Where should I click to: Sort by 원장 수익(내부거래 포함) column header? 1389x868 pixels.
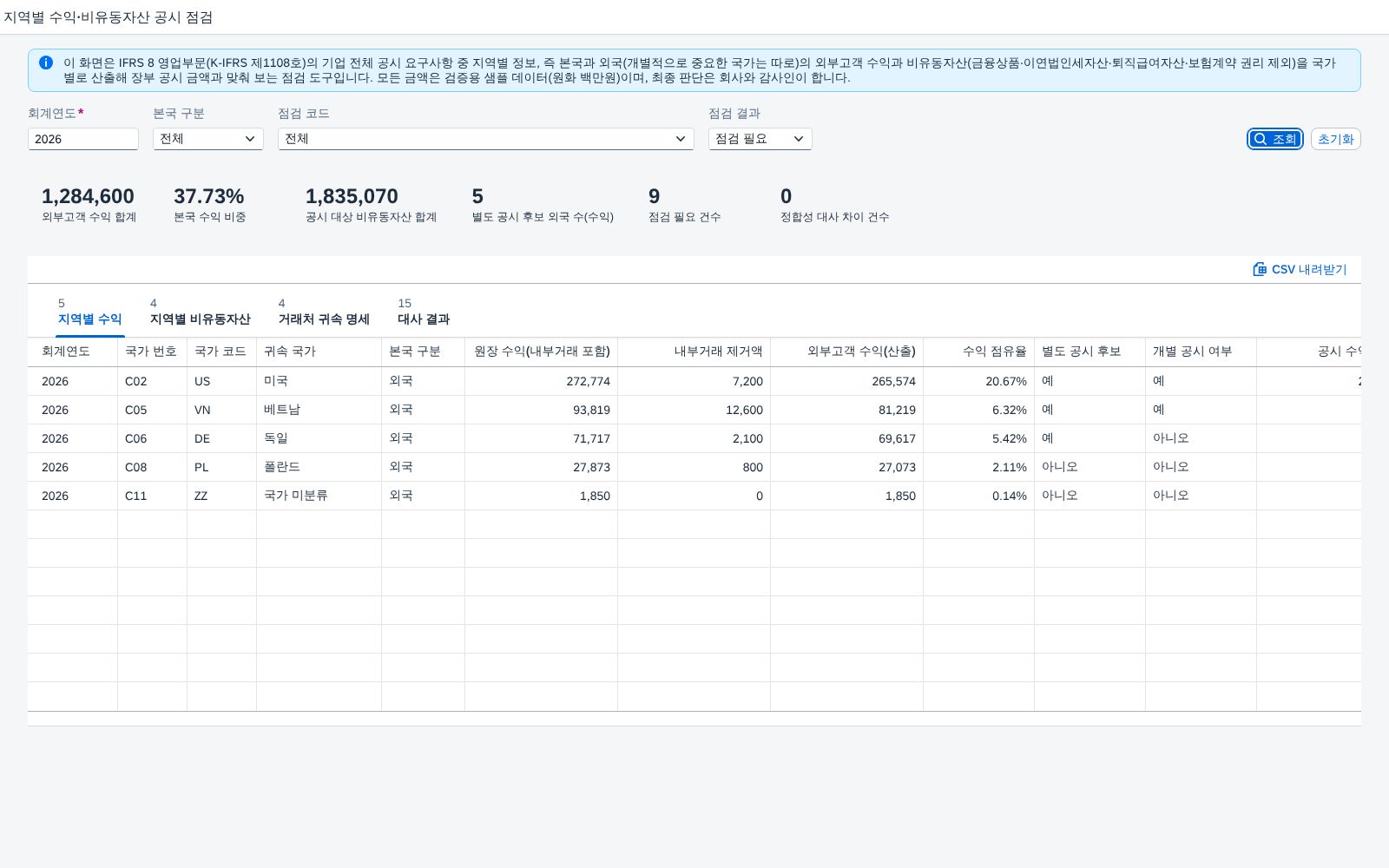point(542,352)
